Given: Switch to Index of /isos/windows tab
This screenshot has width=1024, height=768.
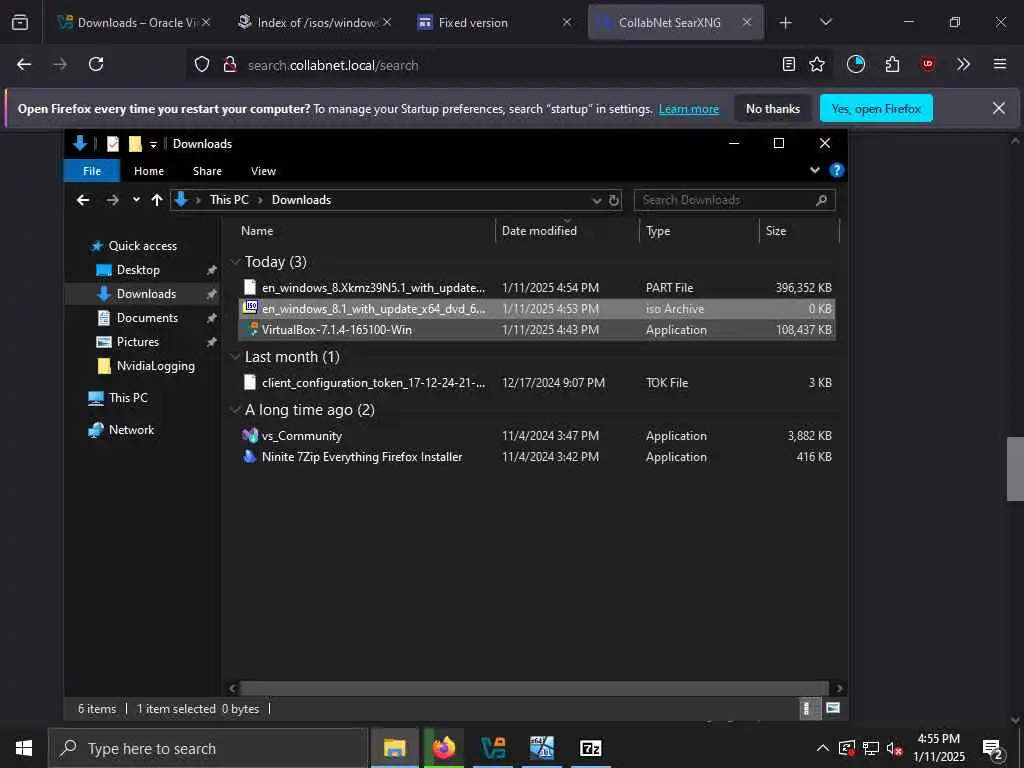Looking at the screenshot, I should click(x=315, y=22).
